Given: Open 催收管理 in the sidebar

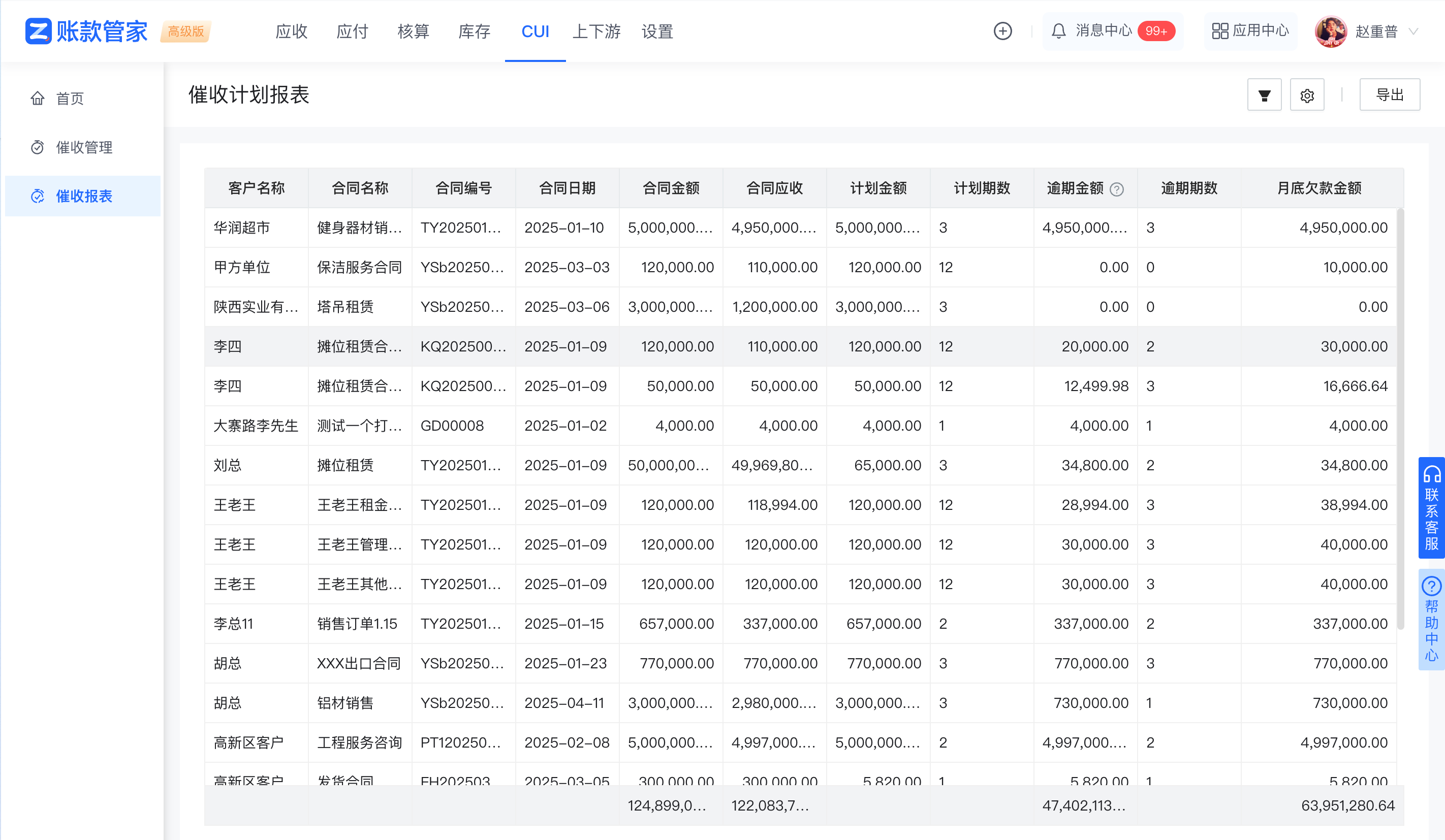Looking at the screenshot, I should pyautogui.click(x=84, y=147).
